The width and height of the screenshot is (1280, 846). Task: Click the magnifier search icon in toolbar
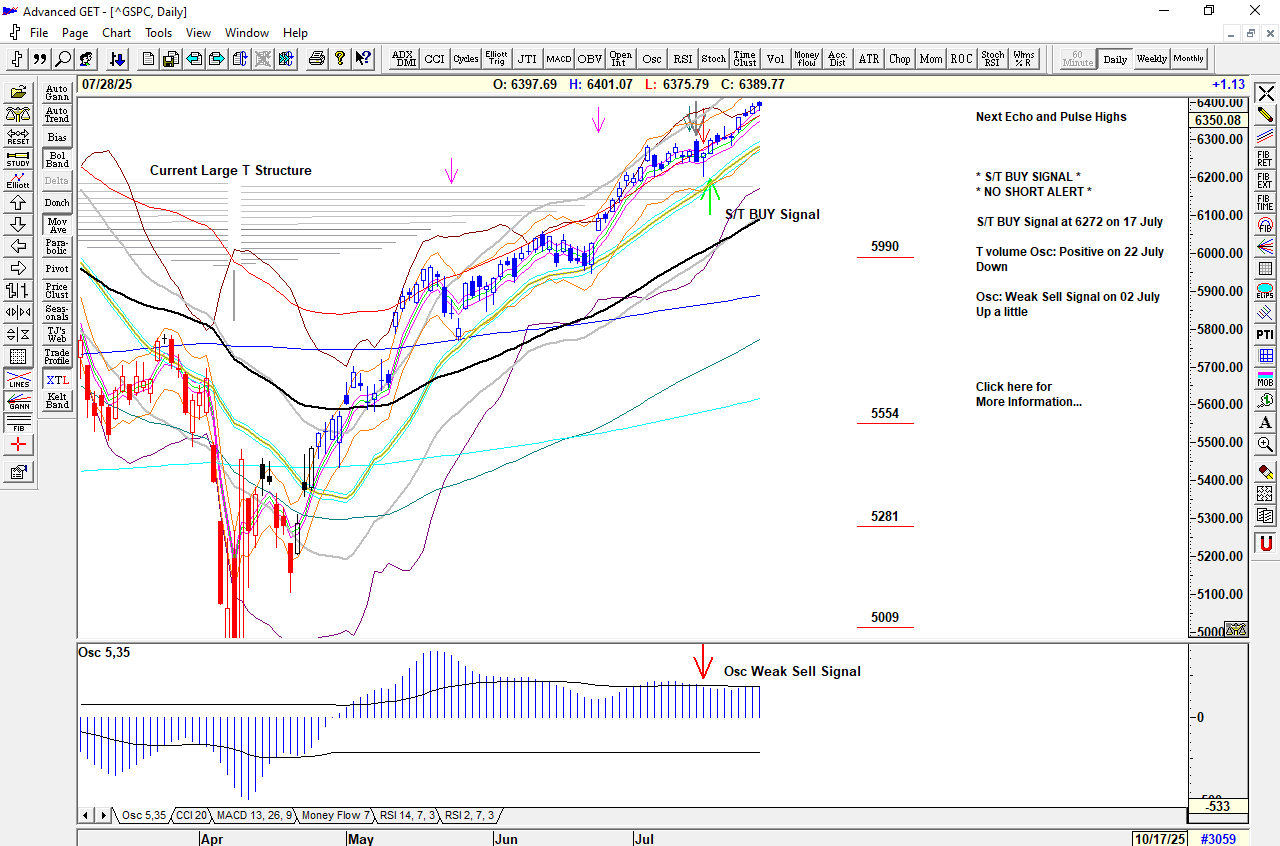point(63,59)
